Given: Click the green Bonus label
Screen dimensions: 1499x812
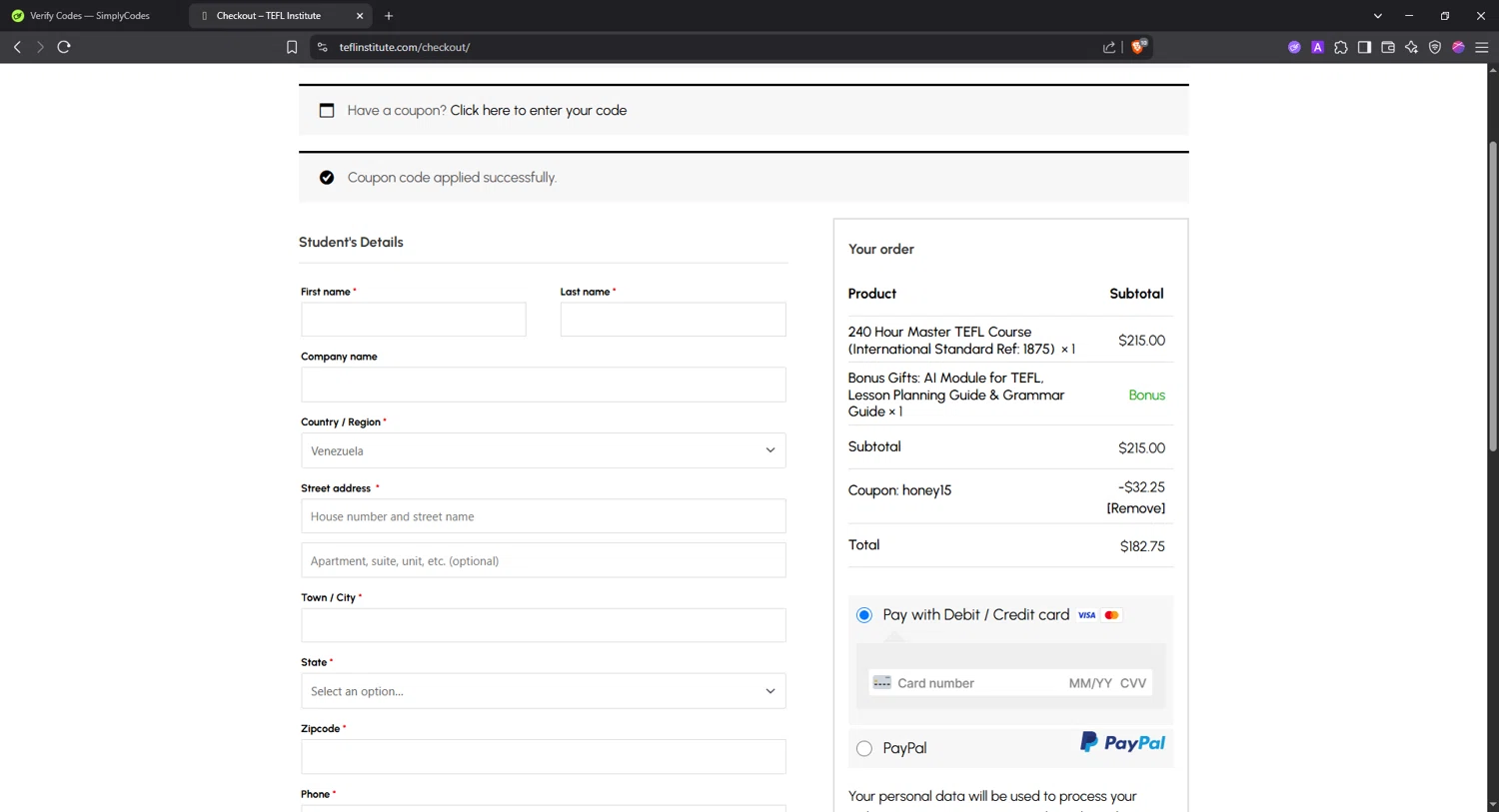Looking at the screenshot, I should (x=1146, y=396).
